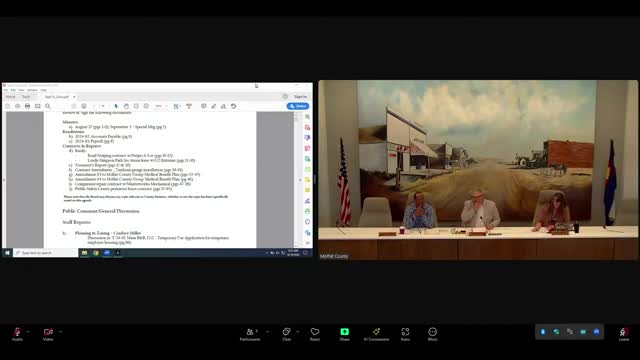Switch to the Acrobat Home tab
Screen dimensions: 640x360
(11, 97)
